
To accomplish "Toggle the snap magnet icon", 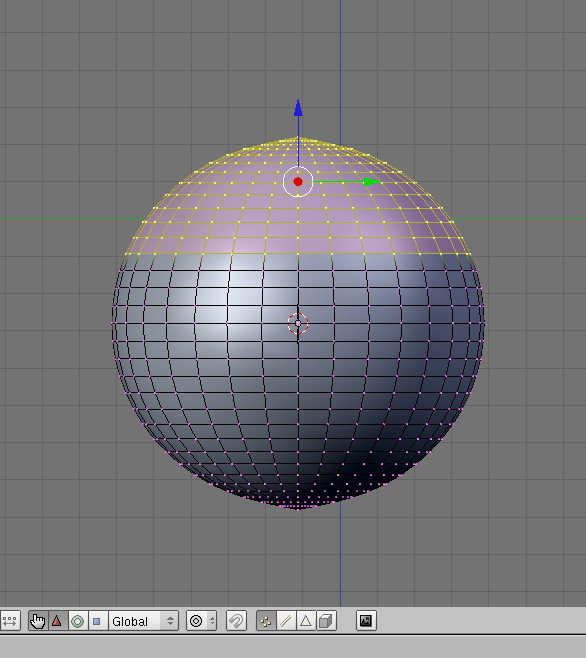I will click(236, 621).
